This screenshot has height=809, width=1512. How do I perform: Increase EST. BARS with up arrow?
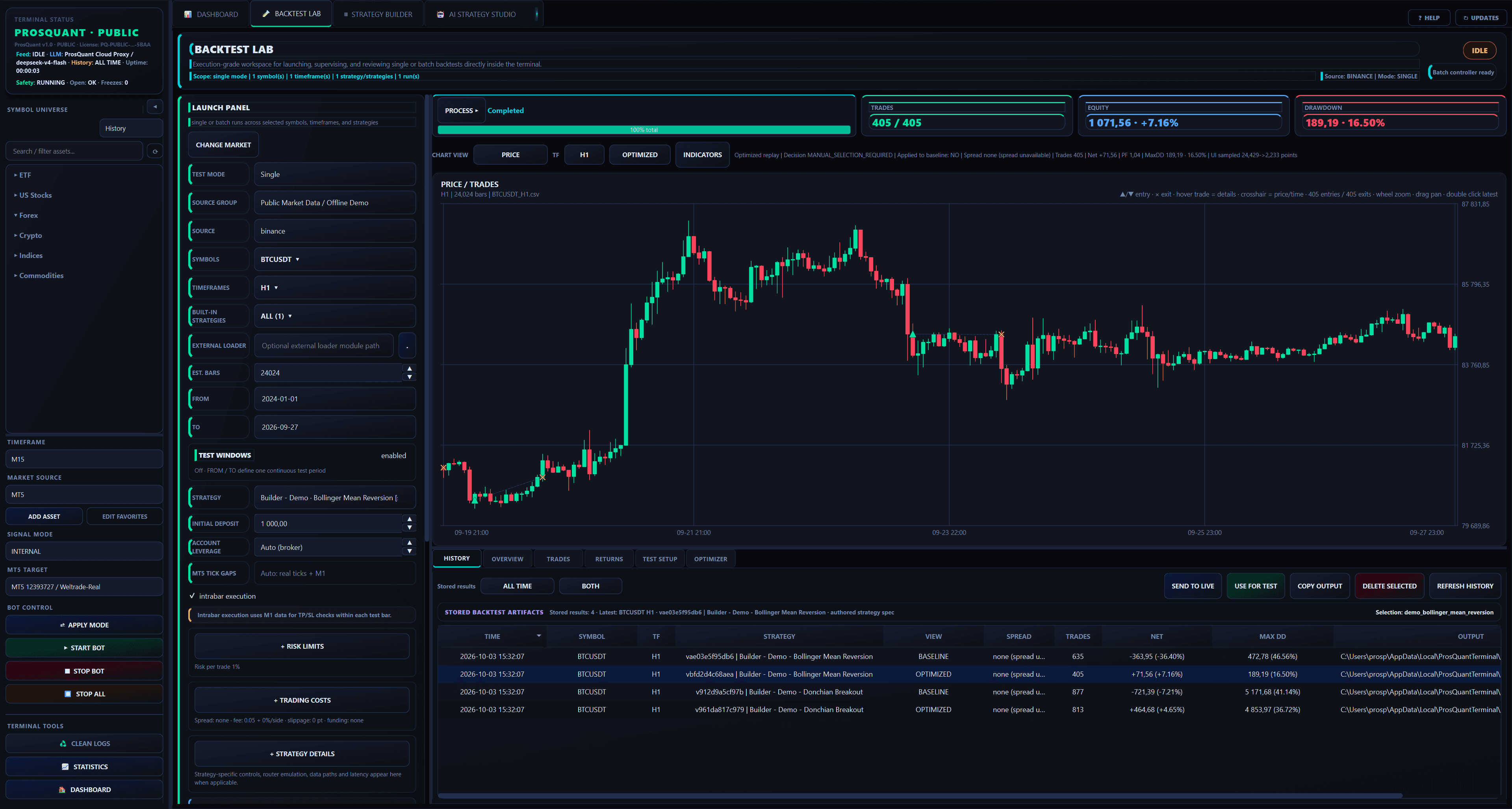point(410,369)
